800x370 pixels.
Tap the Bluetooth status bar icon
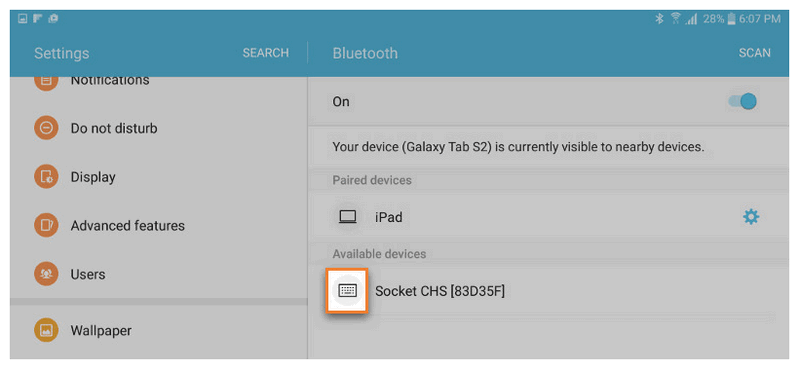[x=659, y=19]
